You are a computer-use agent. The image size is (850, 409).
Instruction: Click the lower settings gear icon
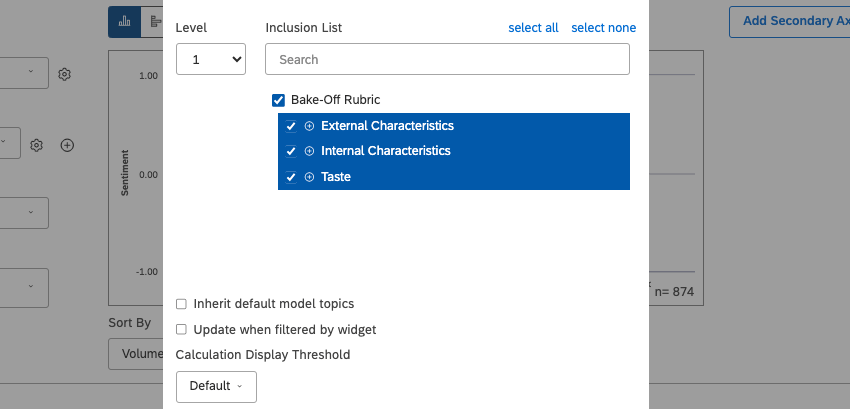pyautogui.click(x=36, y=145)
